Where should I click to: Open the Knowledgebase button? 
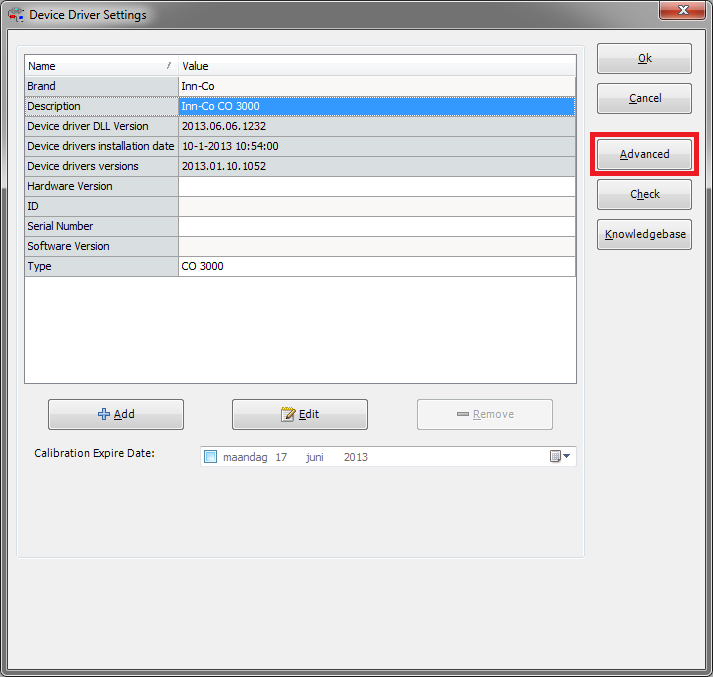point(644,234)
